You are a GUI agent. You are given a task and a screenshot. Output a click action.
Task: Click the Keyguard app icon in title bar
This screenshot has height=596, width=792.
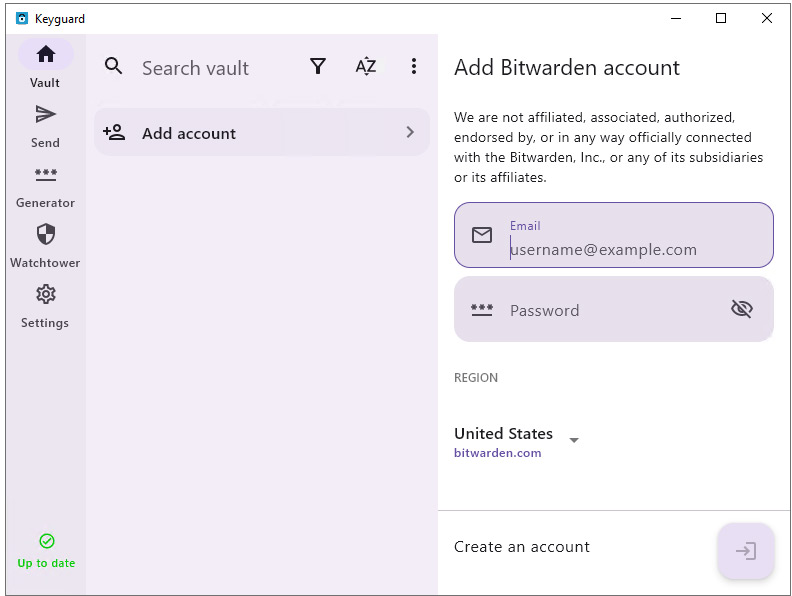(22, 19)
